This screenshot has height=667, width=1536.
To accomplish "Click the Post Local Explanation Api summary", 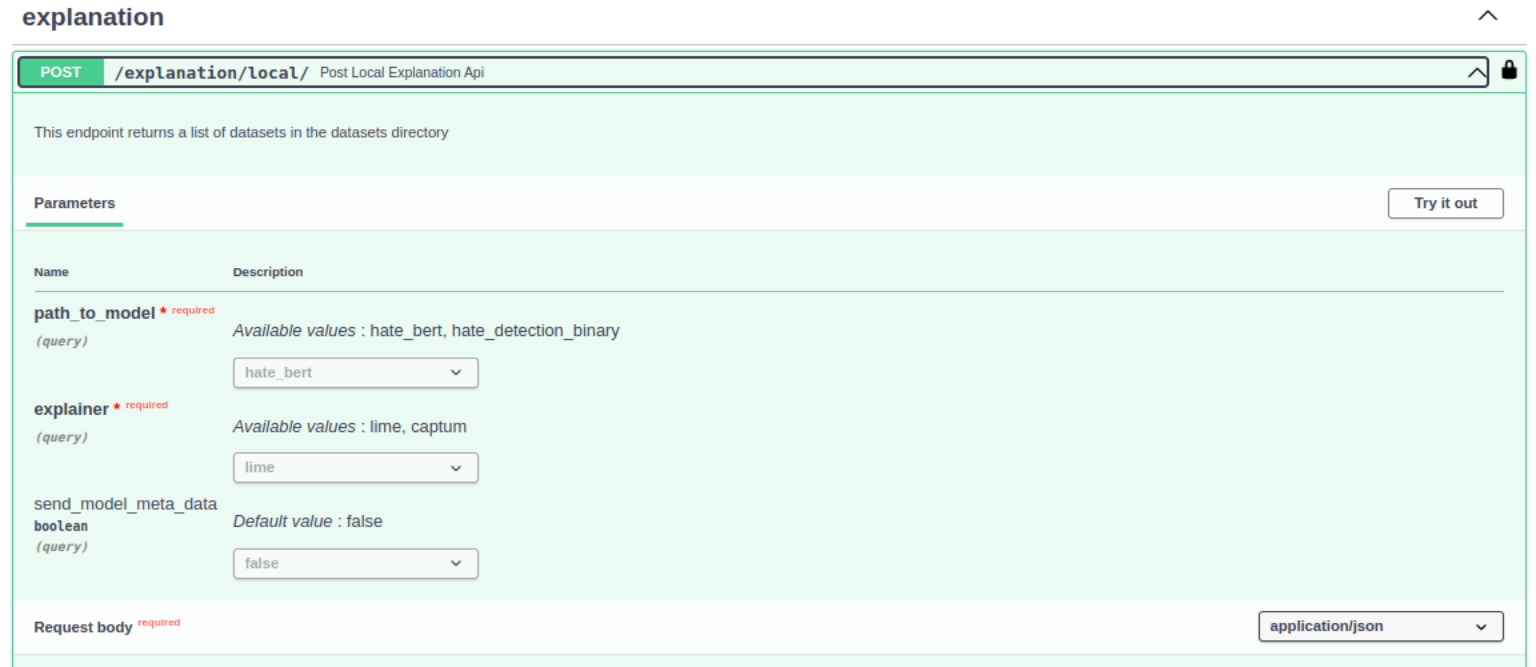I will (x=402, y=73).
